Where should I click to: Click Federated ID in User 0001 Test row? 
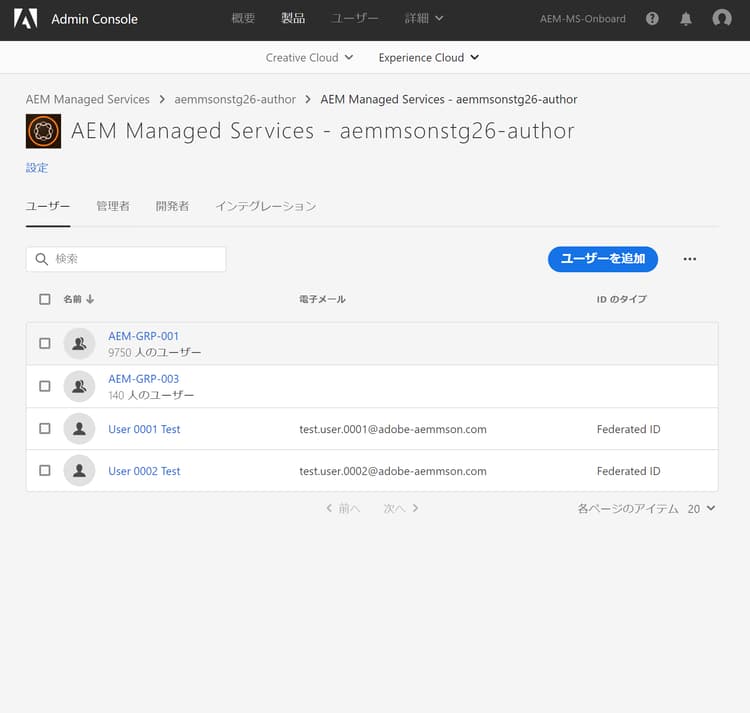(629, 429)
